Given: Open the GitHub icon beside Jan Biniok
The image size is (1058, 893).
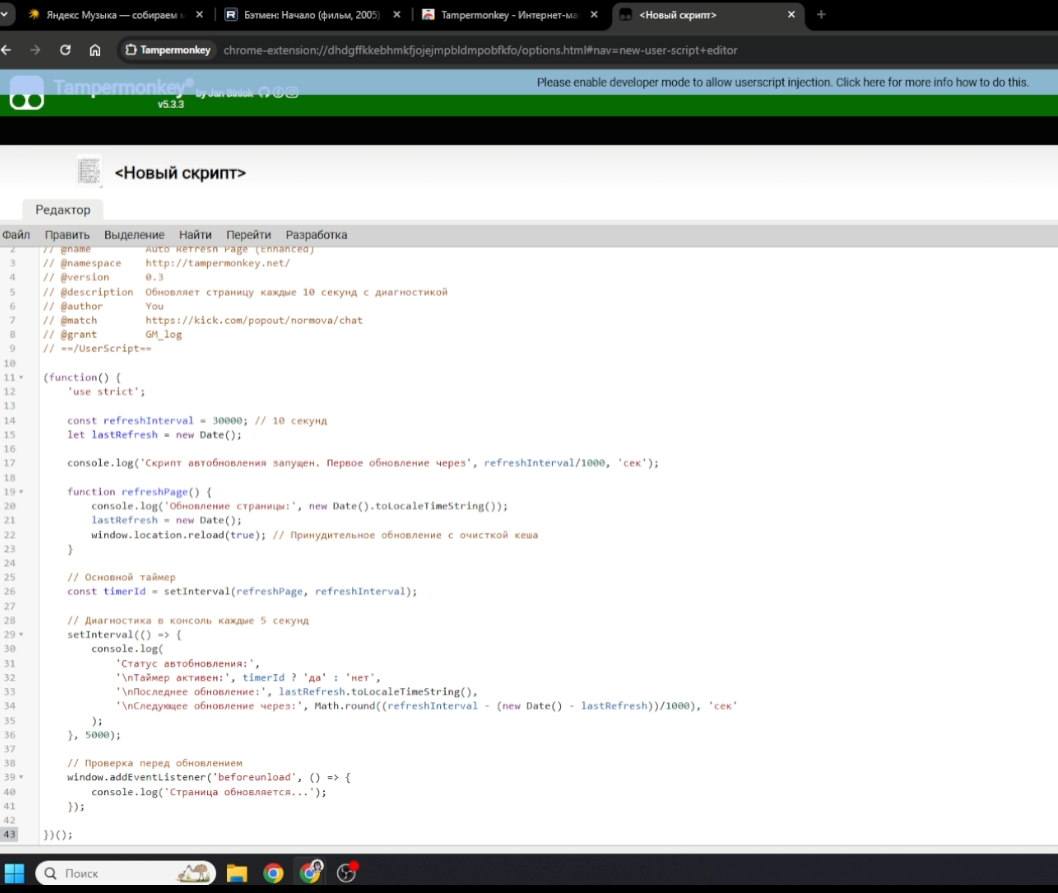Looking at the screenshot, I should pos(264,92).
